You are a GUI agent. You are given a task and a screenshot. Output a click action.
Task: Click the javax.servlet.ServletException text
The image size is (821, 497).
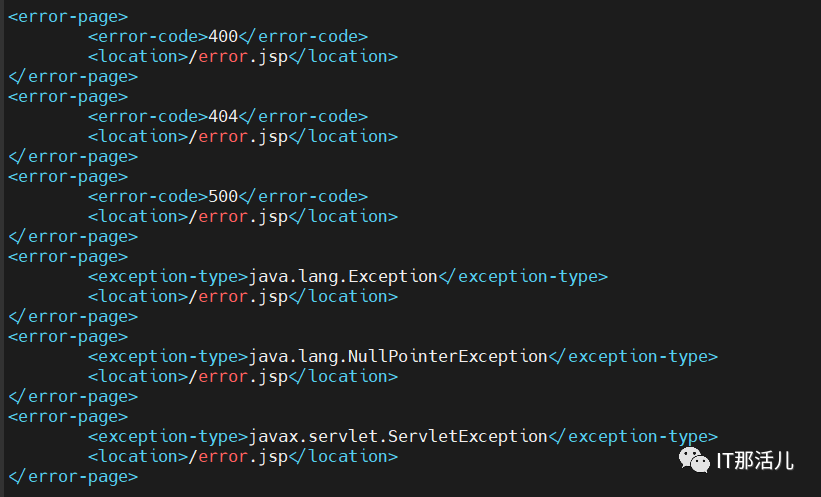click(398, 436)
